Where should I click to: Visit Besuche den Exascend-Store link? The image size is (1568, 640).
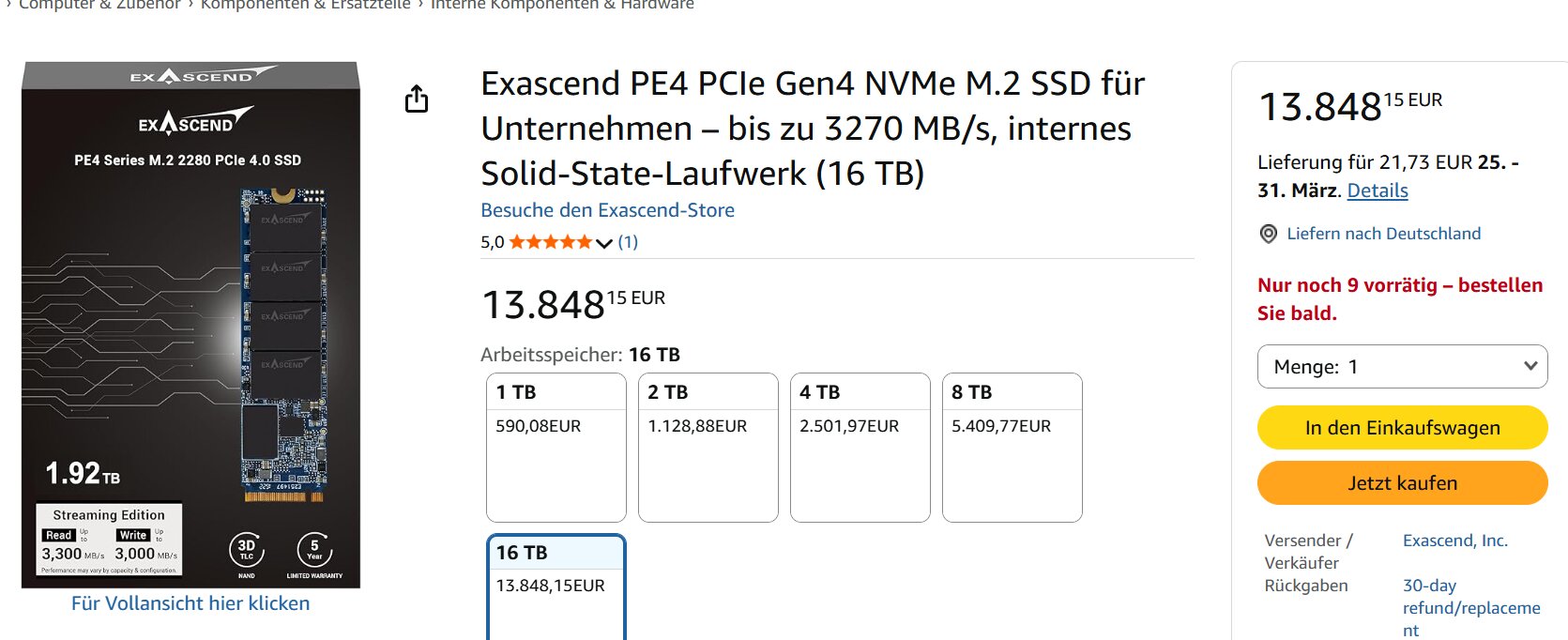(607, 209)
